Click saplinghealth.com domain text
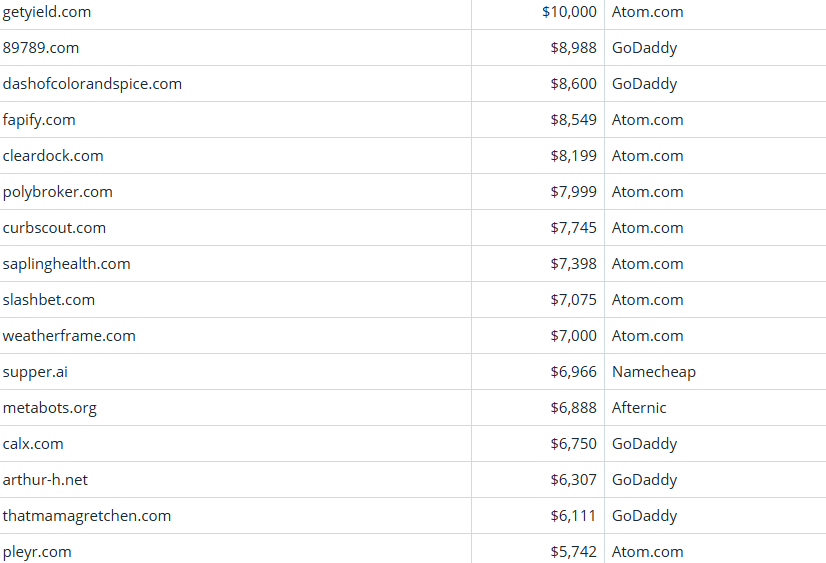The width and height of the screenshot is (826, 563). [x=66, y=264]
